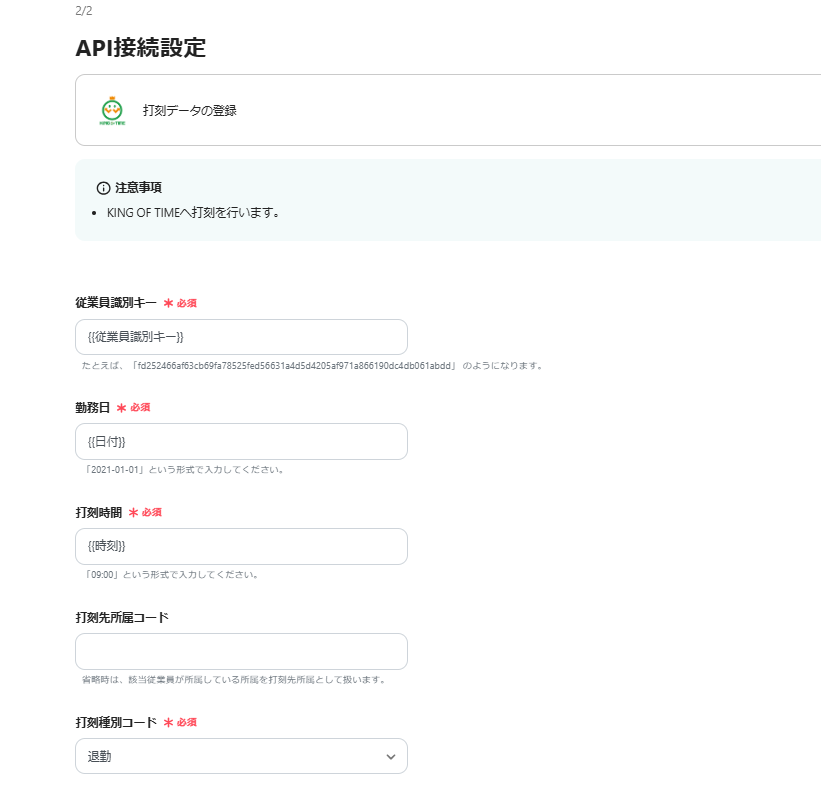The image size is (821, 793).
Task: Click the 09:00 format hint text
Action: click(x=171, y=575)
